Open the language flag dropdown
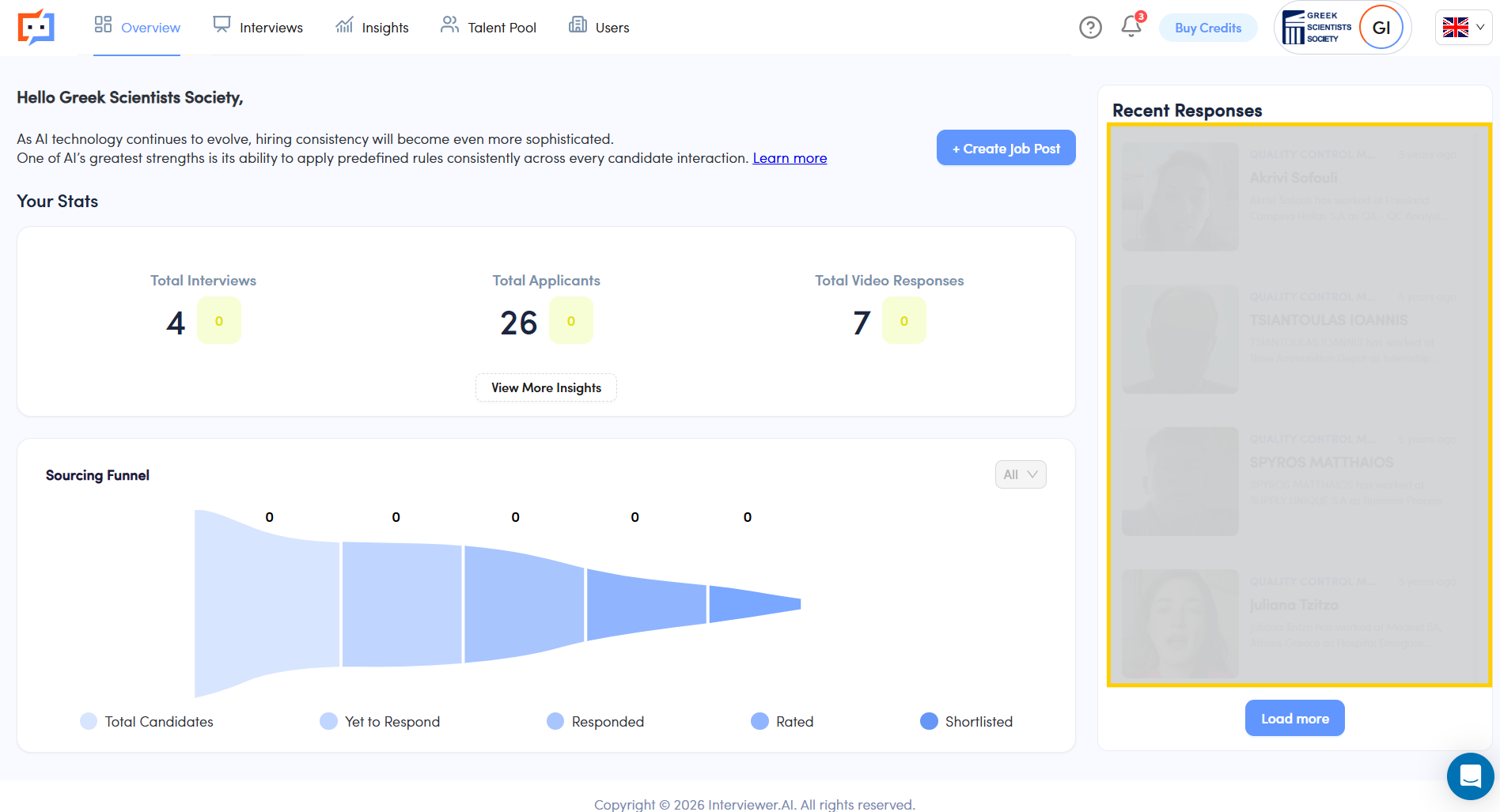Viewport: 1500px width, 812px height. tap(1464, 28)
